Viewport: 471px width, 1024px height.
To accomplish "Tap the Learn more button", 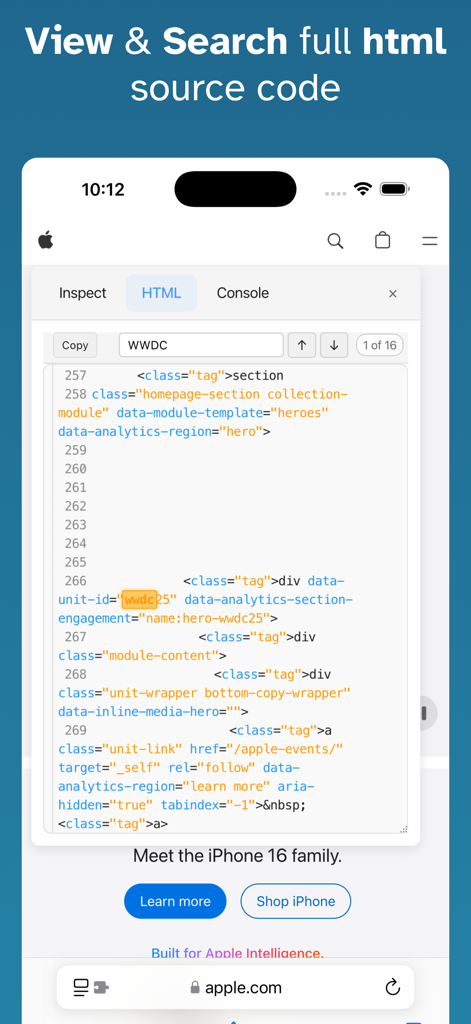I will pos(175,901).
